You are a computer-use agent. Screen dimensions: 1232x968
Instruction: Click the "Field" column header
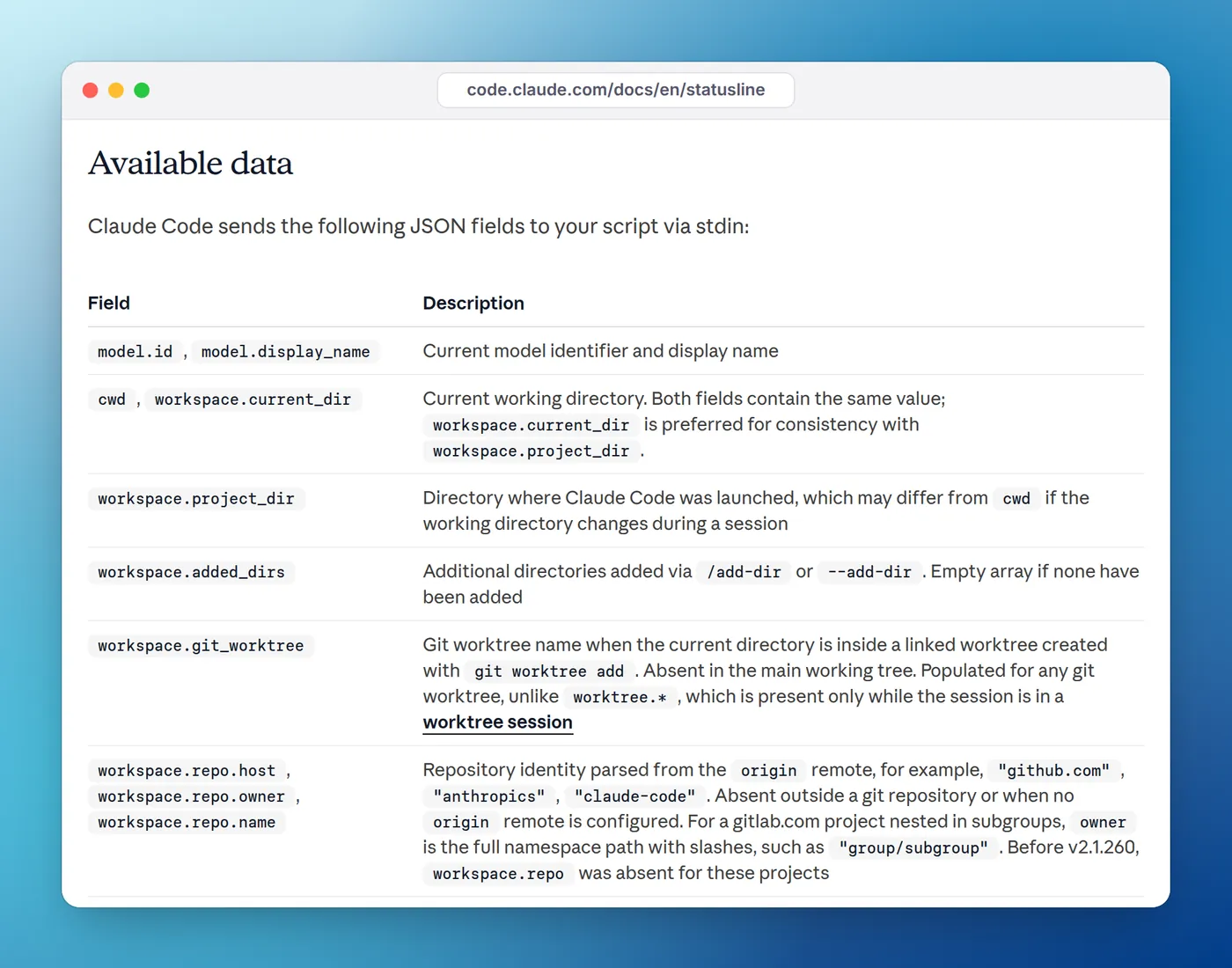coord(109,304)
